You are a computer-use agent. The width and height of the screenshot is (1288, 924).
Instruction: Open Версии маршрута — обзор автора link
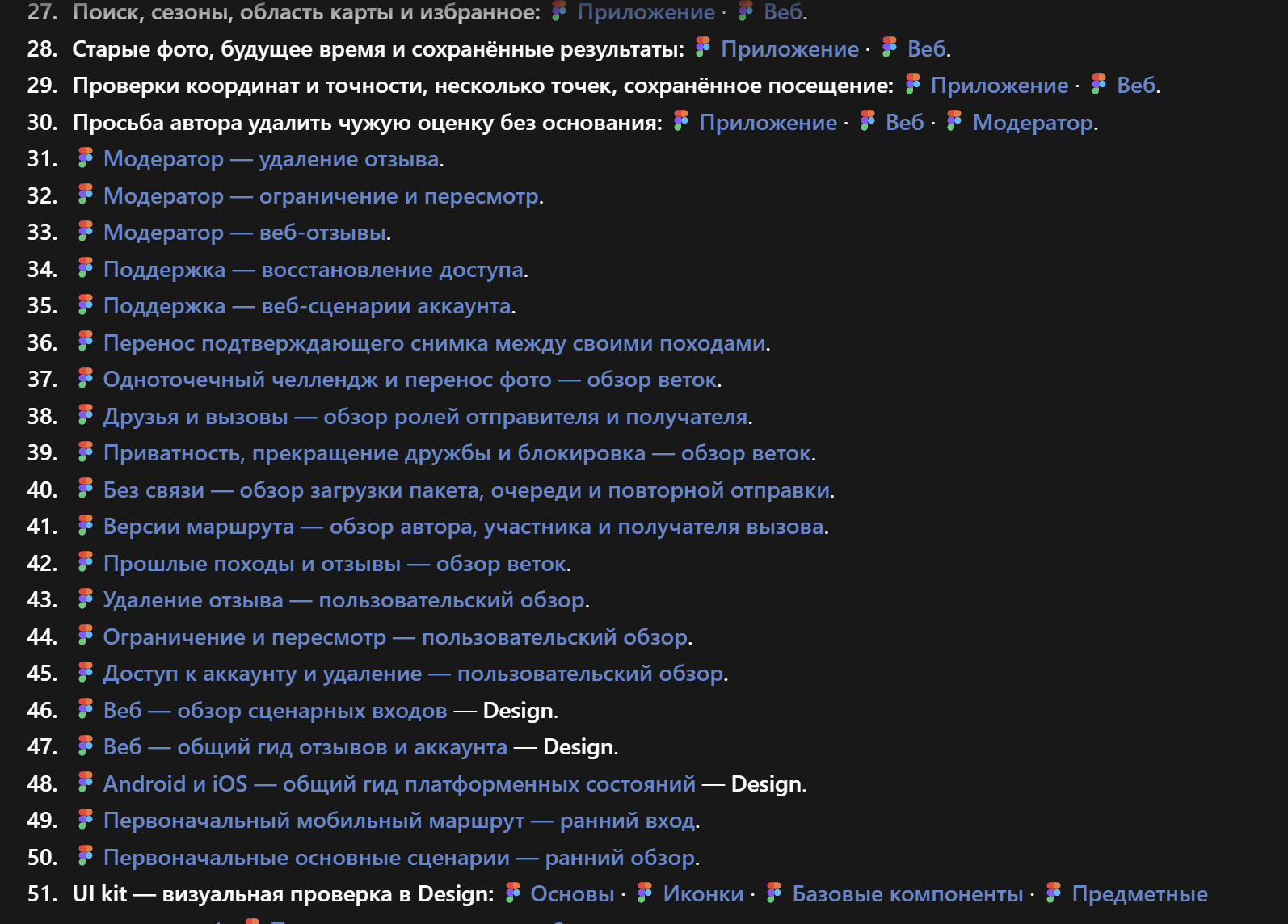[x=464, y=527]
